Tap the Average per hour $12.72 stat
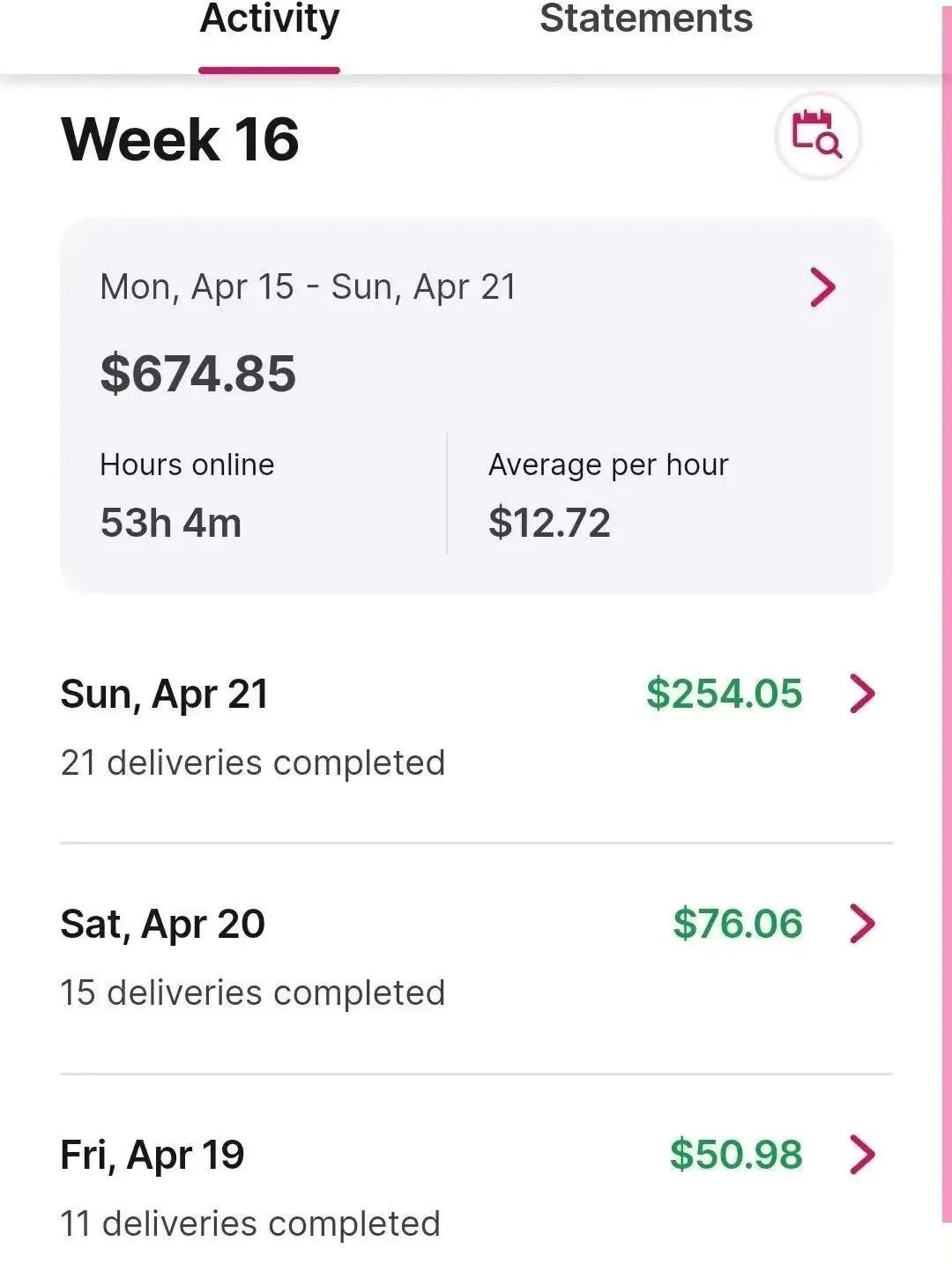This screenshot has width=952, height=1264. 608,494
